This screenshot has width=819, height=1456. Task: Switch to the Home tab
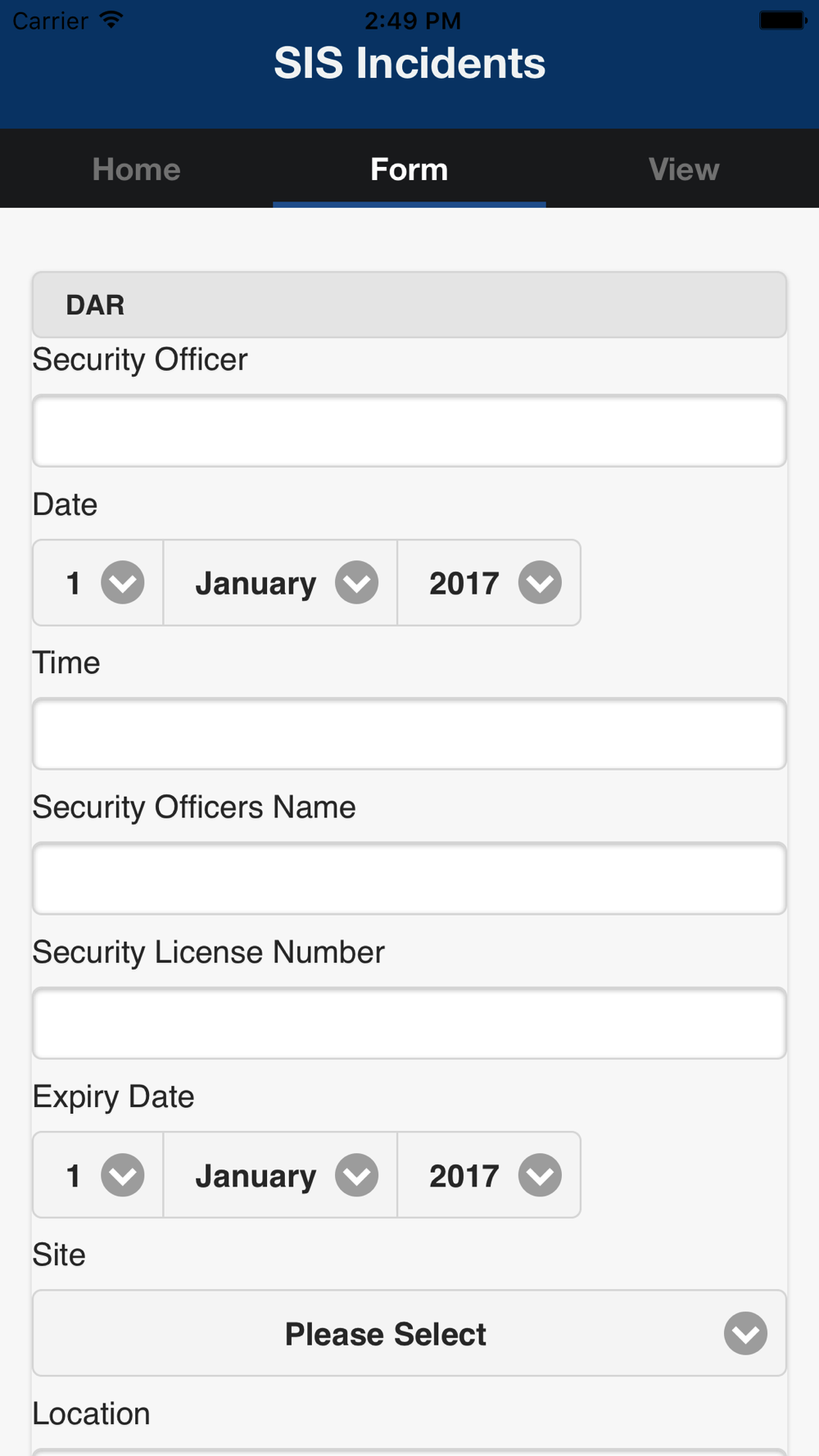137,169
